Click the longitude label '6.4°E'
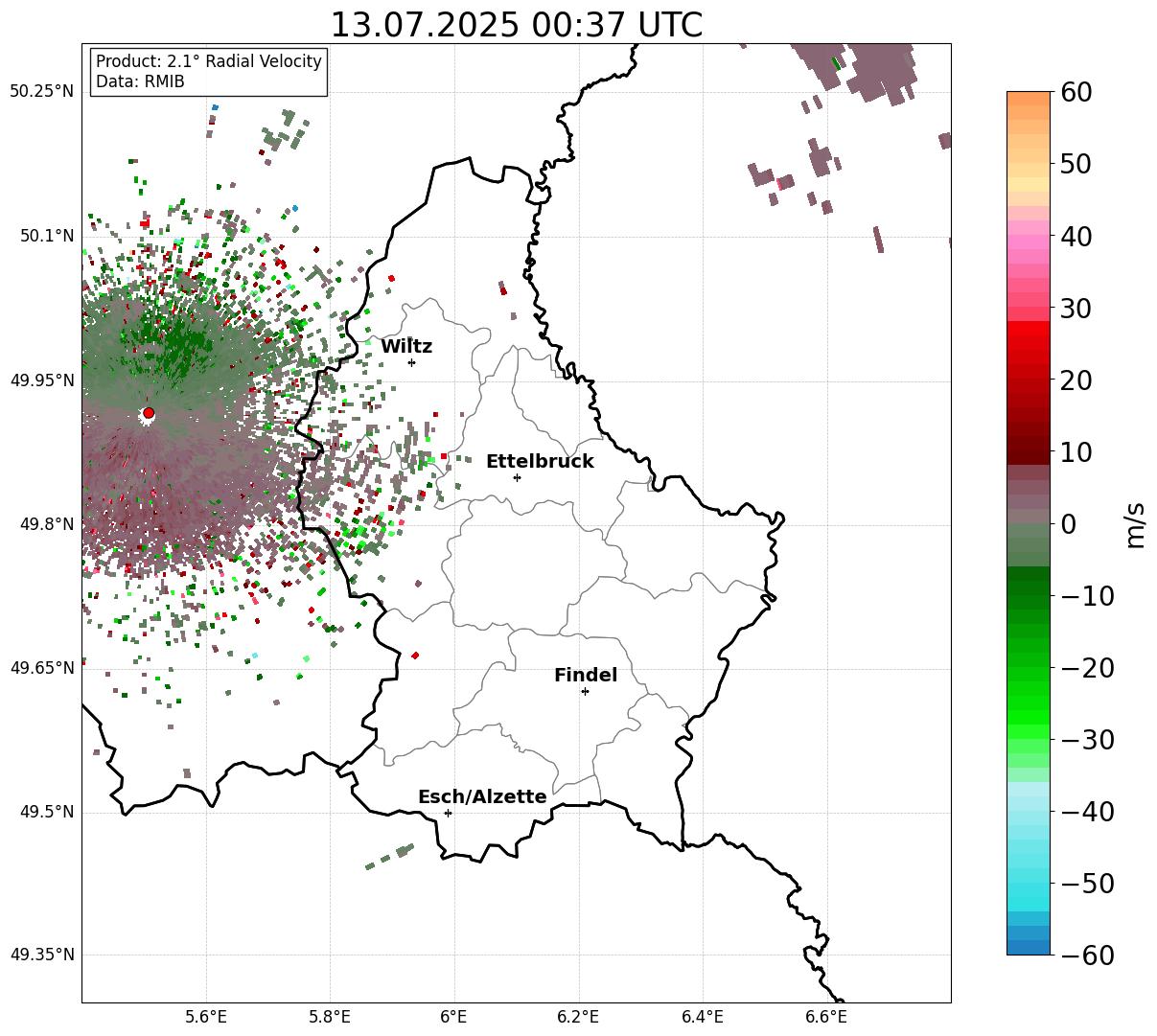 [703, 1017]
